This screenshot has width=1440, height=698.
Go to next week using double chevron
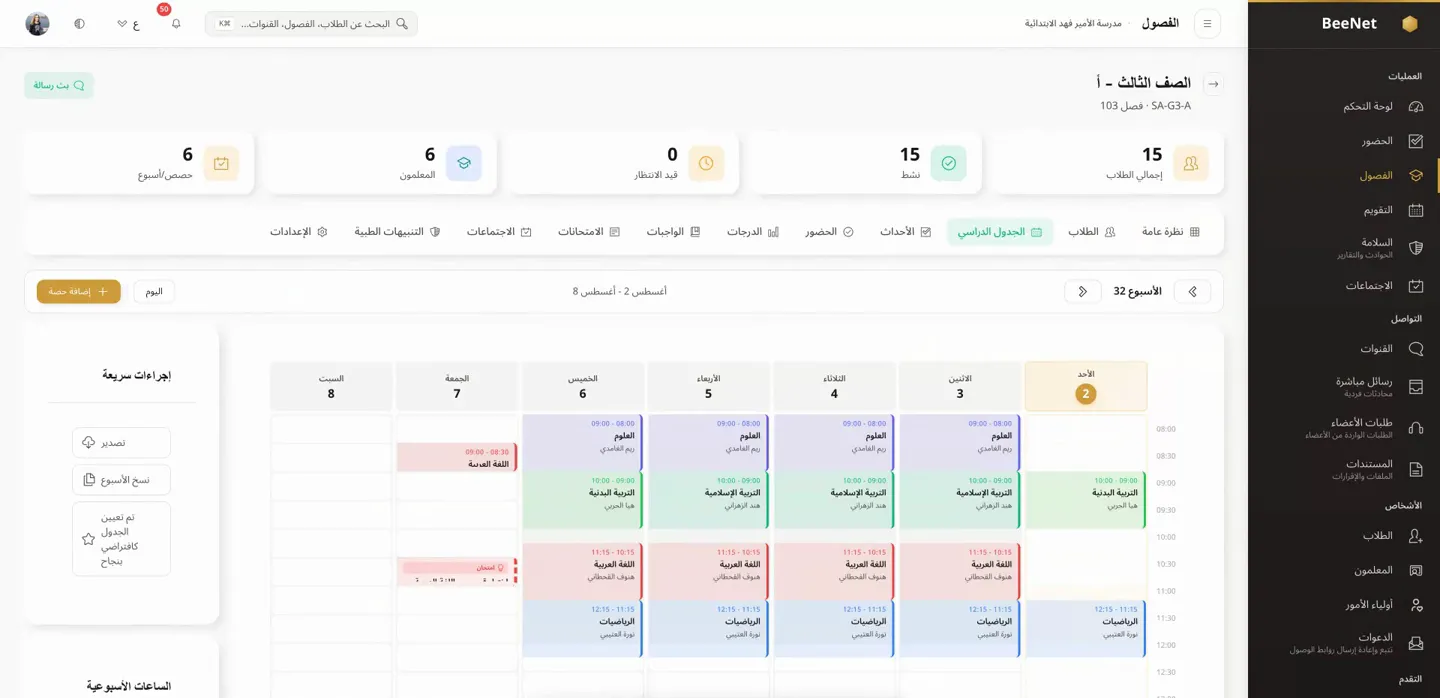(x=1083, y=291)
